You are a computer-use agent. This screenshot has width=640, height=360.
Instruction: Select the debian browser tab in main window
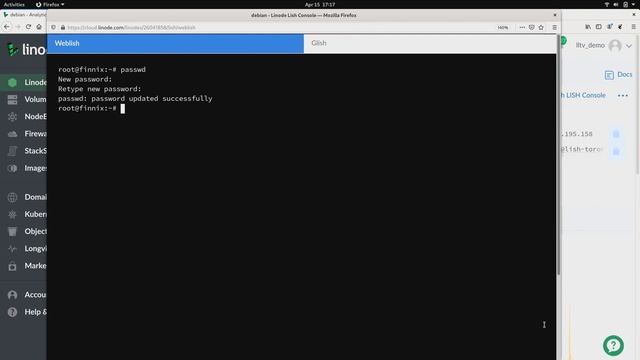[24, 15]
